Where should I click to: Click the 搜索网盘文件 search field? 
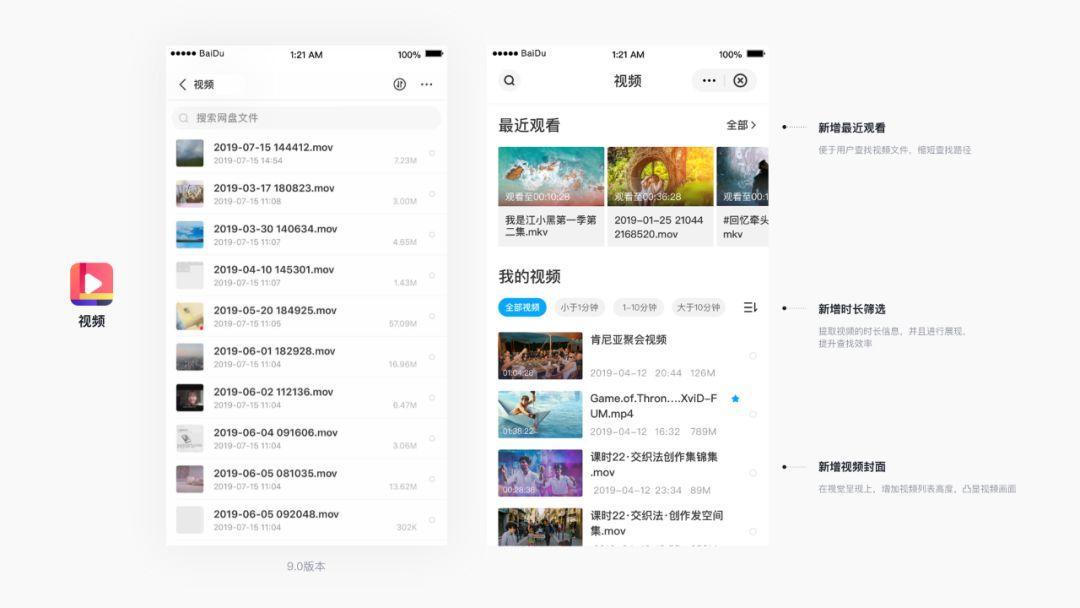306,118
